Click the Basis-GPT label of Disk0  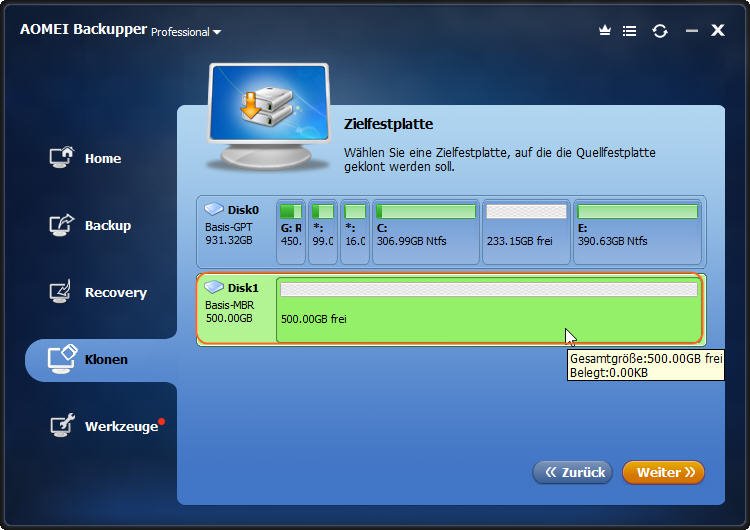(x=229, y=227)
